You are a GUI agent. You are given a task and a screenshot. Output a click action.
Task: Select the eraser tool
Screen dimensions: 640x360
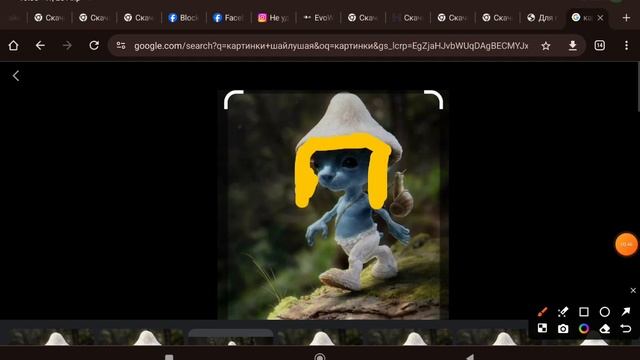point(605,329)
